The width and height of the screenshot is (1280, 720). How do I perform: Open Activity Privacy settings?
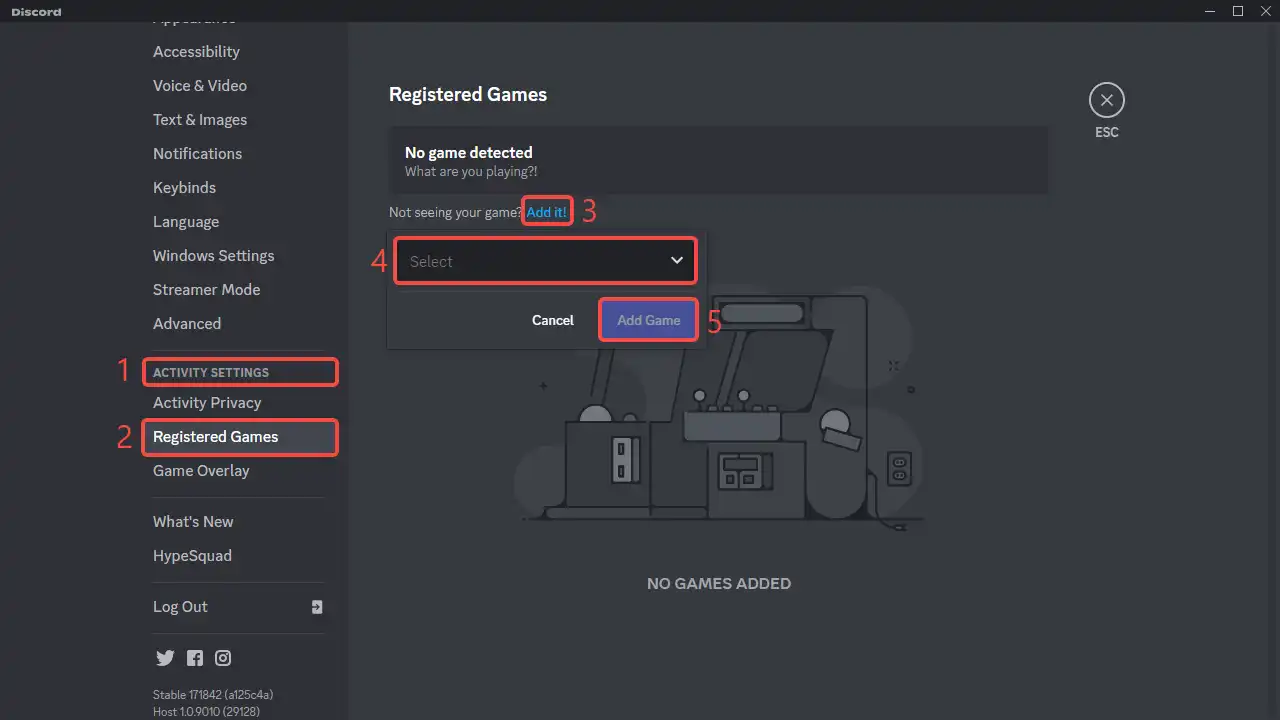point(207,403)
